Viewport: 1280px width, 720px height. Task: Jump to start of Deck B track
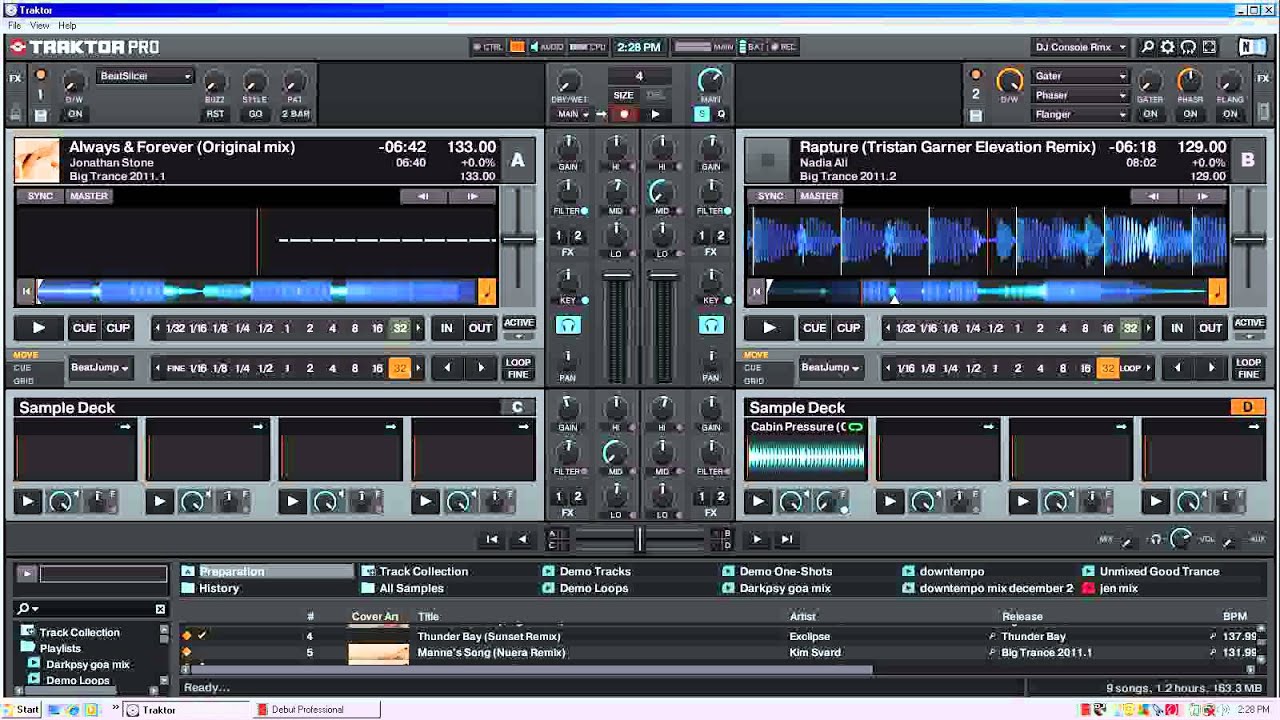pyautogui.click(x=757, y=292)
